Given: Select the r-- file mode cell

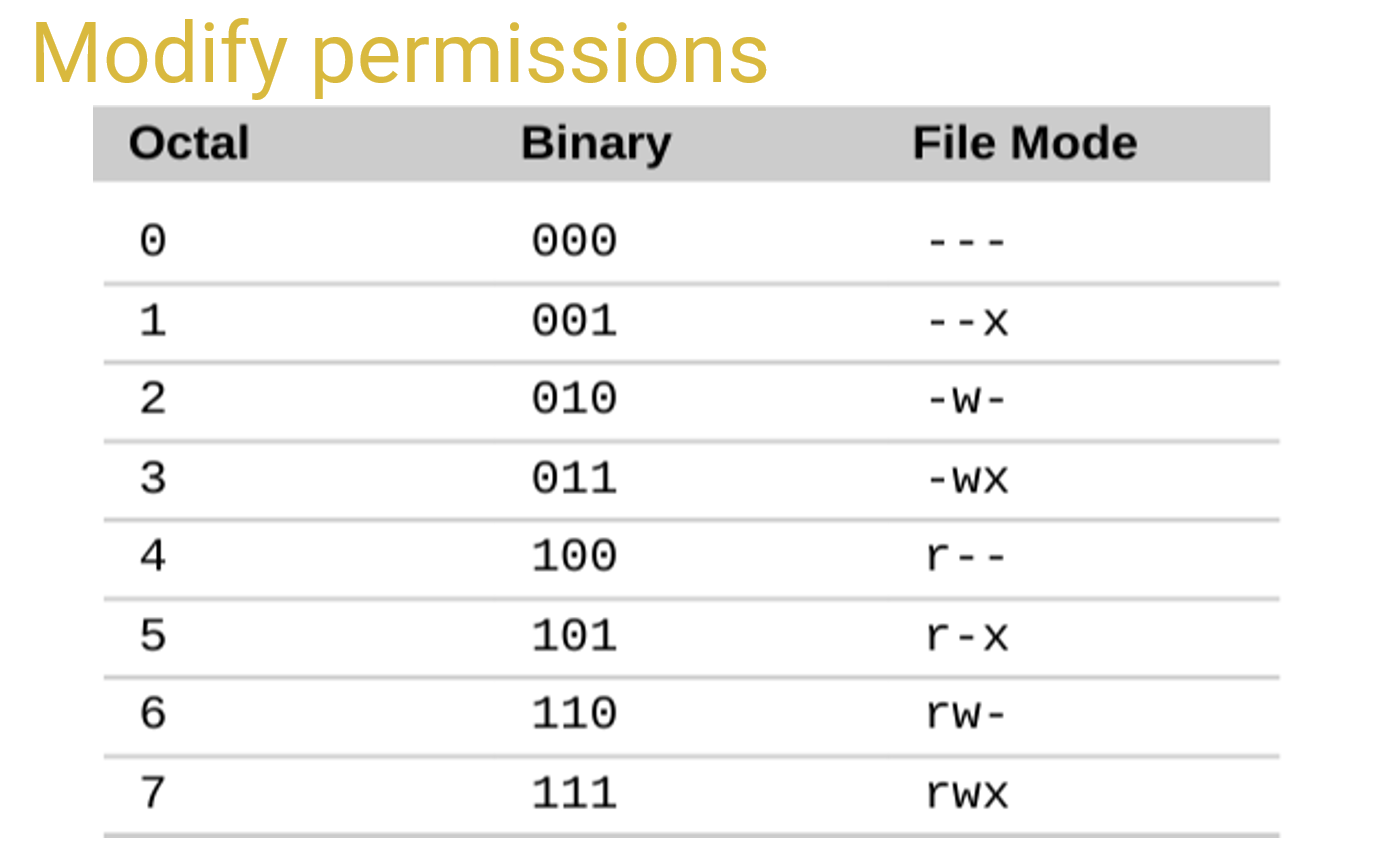Looking at the screenshot, I should 967,556.
